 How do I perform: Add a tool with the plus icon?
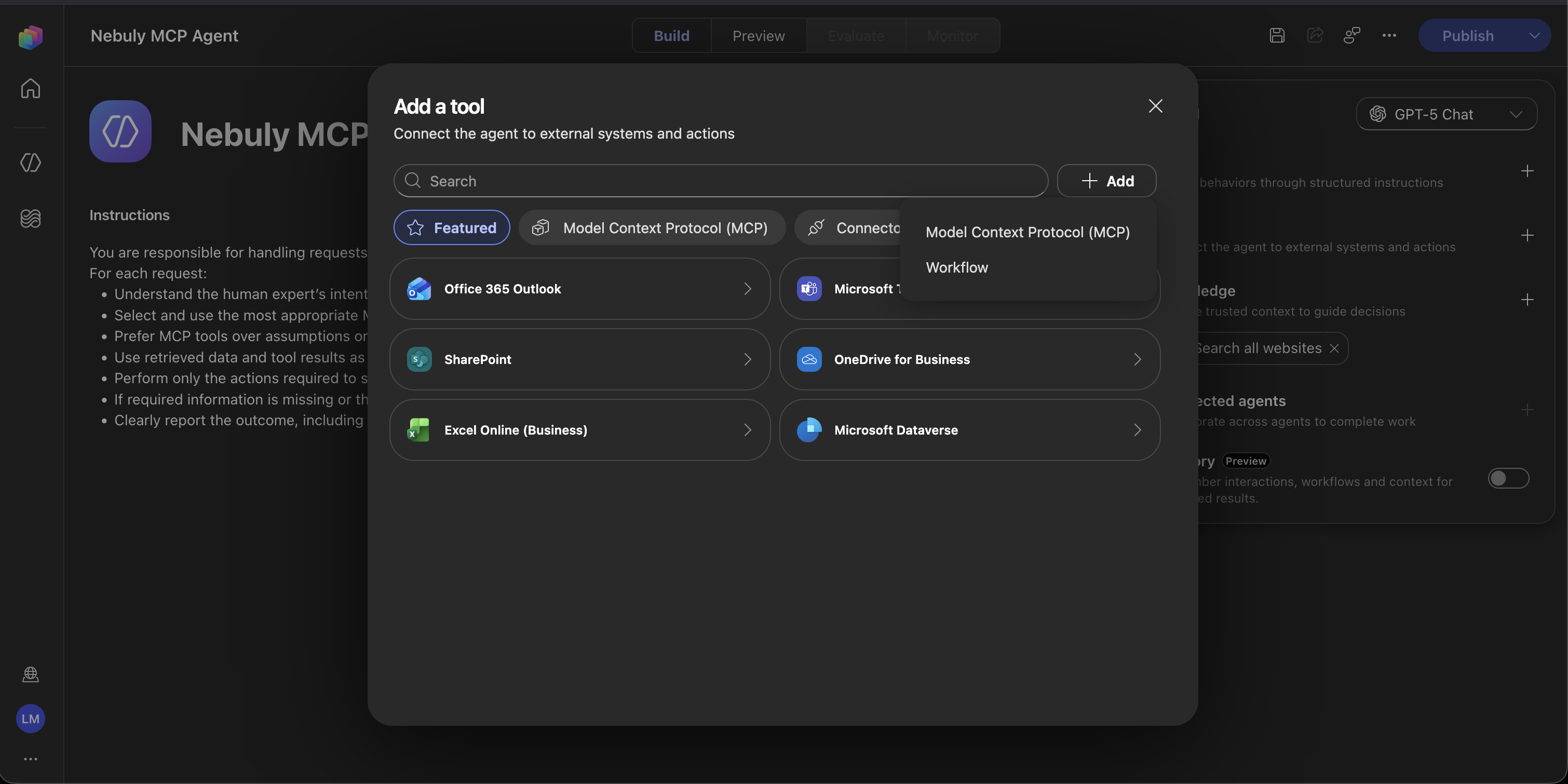point(1527,236)
